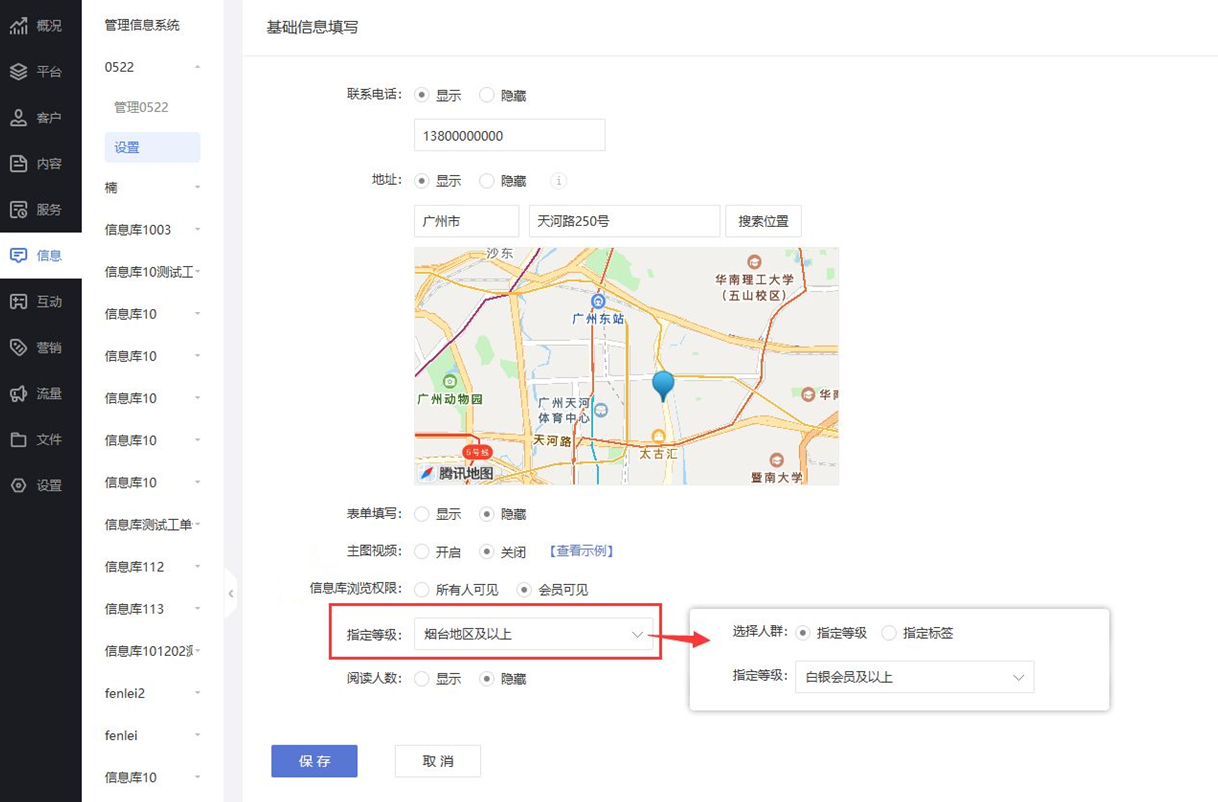Select 隐藏 for 表单填写
This screenshot has height=802, width=1218.
tap(487, 514)
